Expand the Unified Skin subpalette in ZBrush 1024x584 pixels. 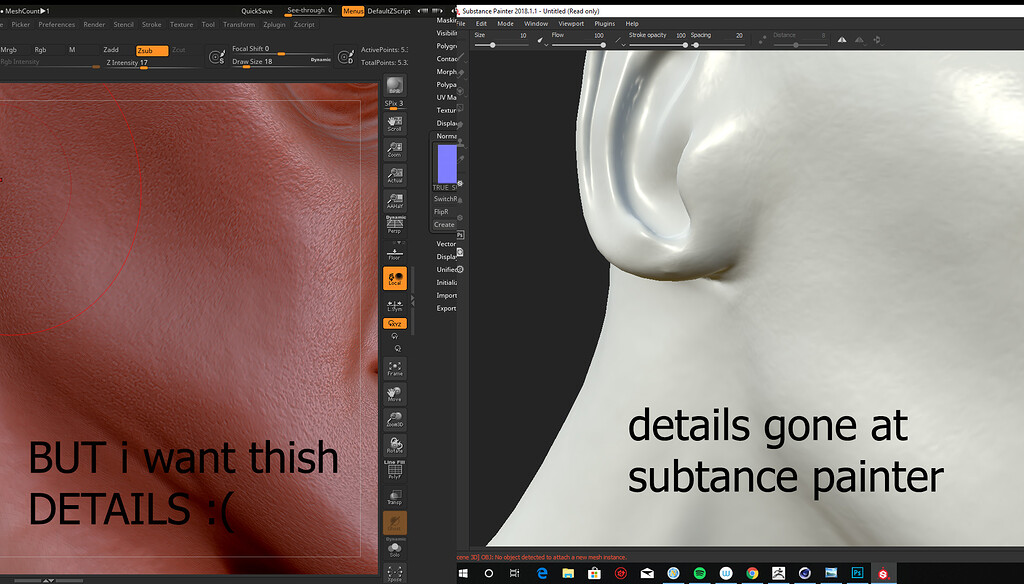447,269
